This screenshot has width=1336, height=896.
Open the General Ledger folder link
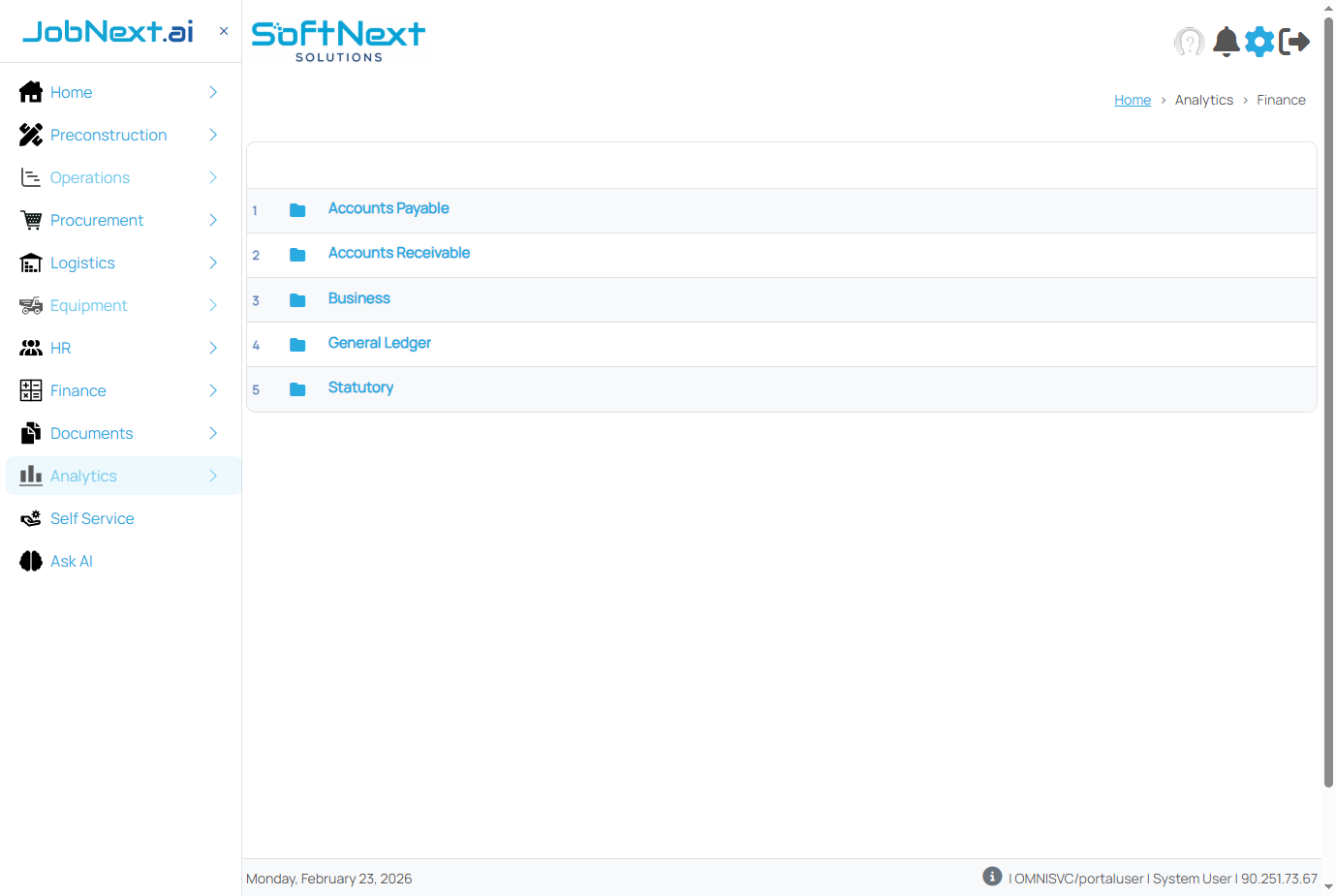tap(379, 343)
